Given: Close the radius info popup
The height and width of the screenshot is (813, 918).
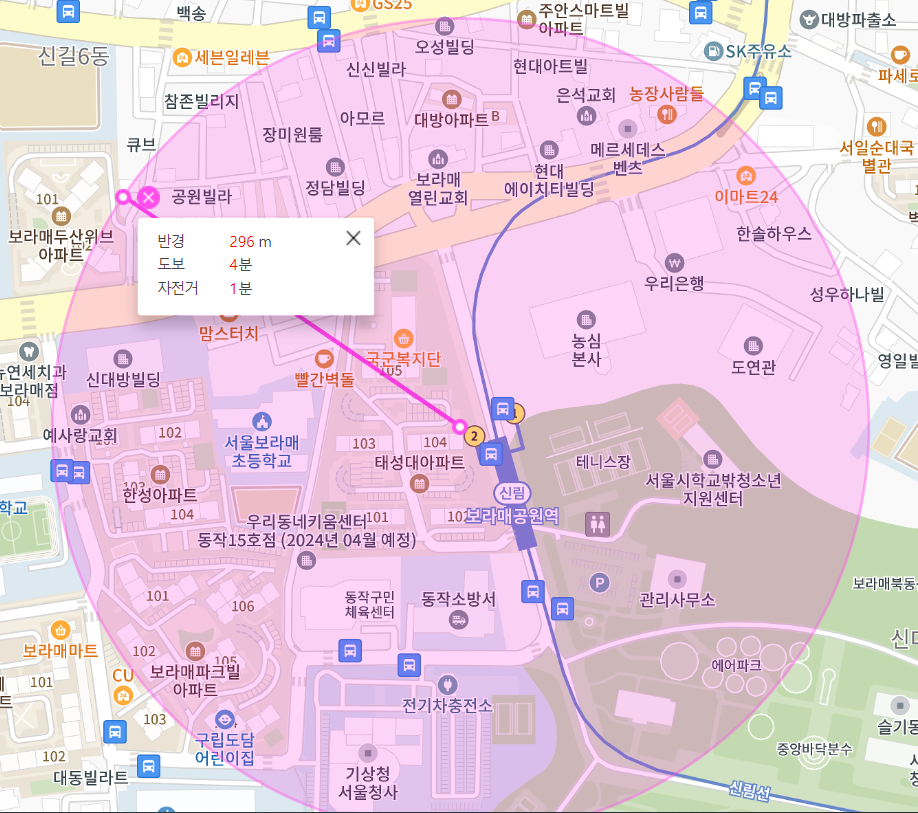Looking at the screenshot, I should point(353,238).
